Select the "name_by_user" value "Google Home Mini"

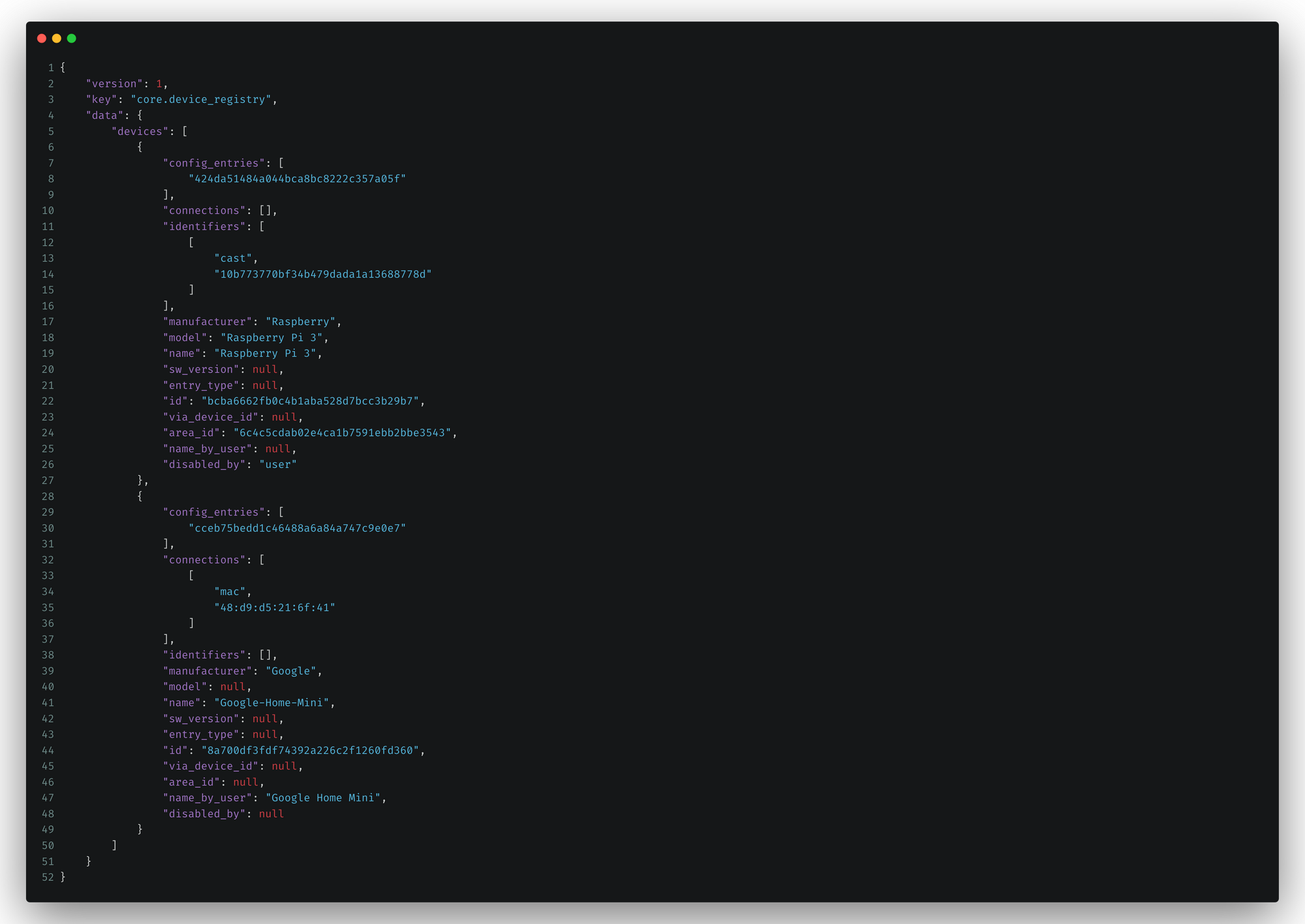324,797
